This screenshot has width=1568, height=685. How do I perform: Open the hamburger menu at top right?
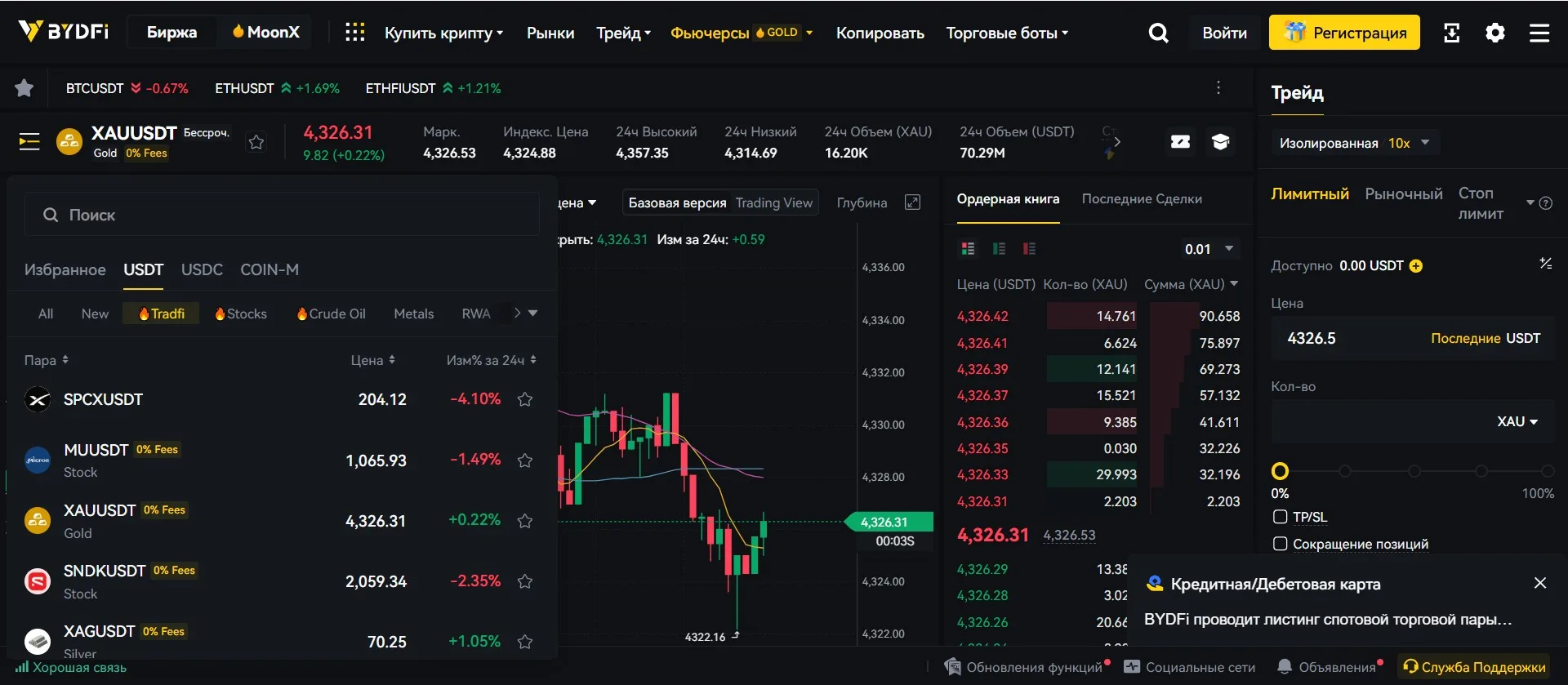(x=1539, y=33)
